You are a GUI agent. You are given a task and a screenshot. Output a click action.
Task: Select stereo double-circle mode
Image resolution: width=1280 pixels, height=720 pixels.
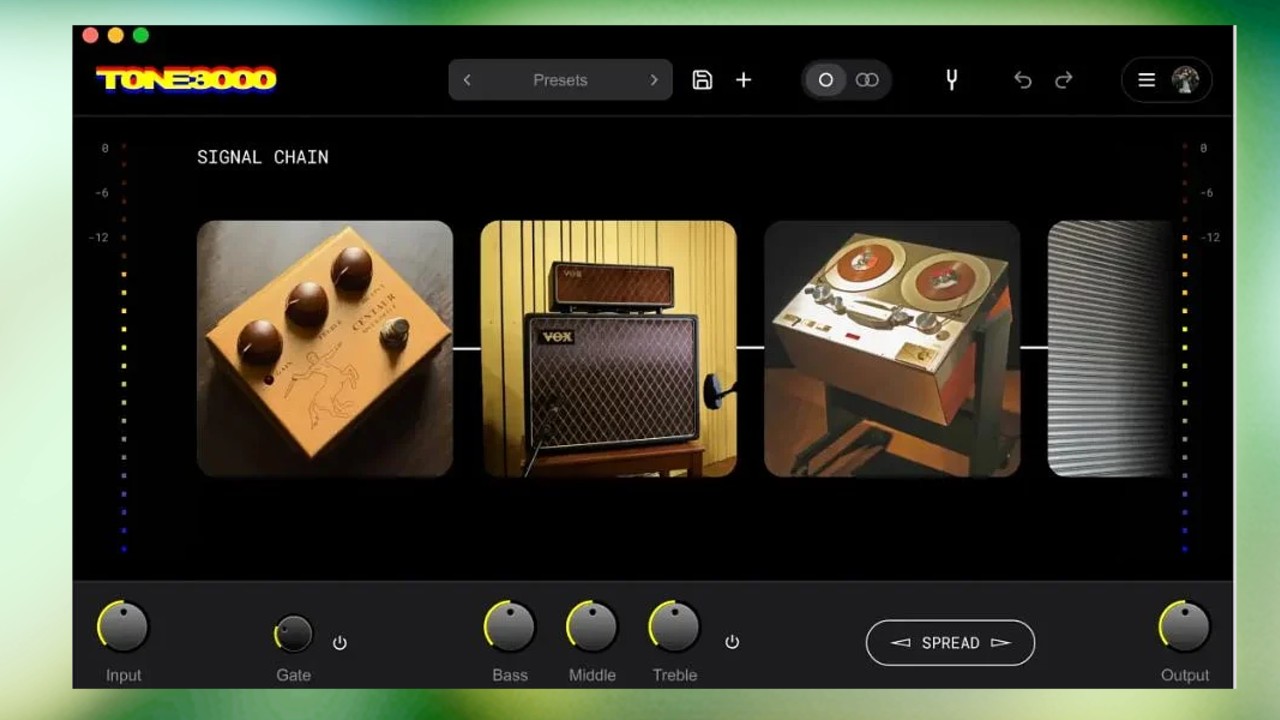point(867,80)
